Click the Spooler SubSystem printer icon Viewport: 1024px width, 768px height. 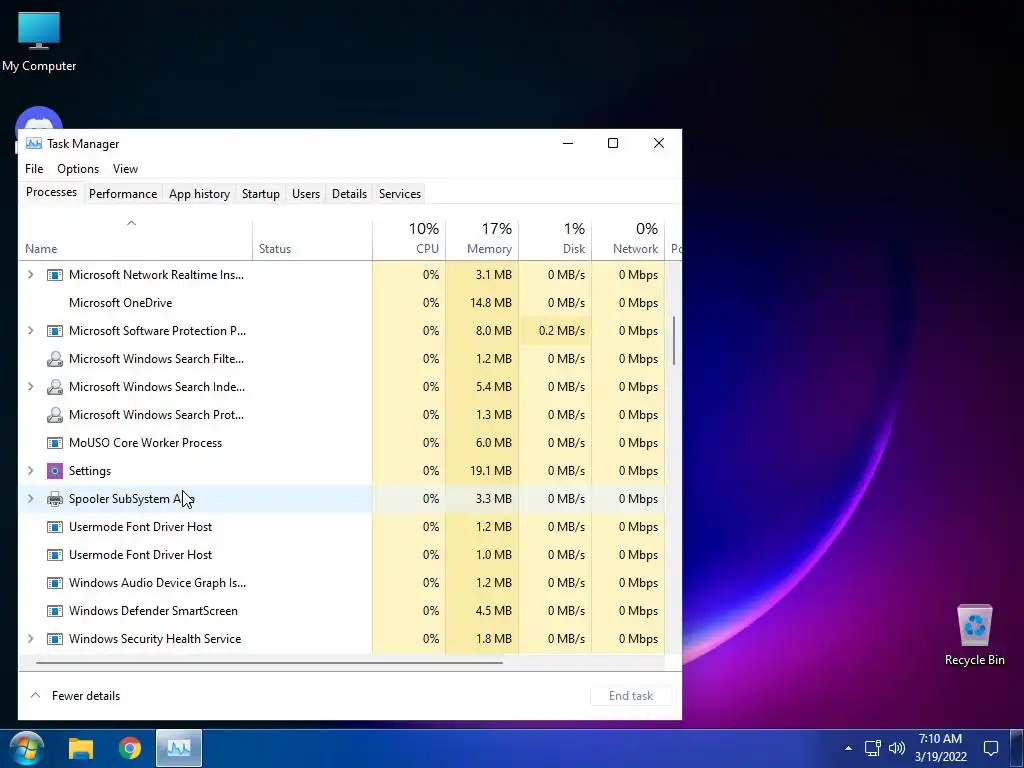pyautogui.click(x=55, y=499)
